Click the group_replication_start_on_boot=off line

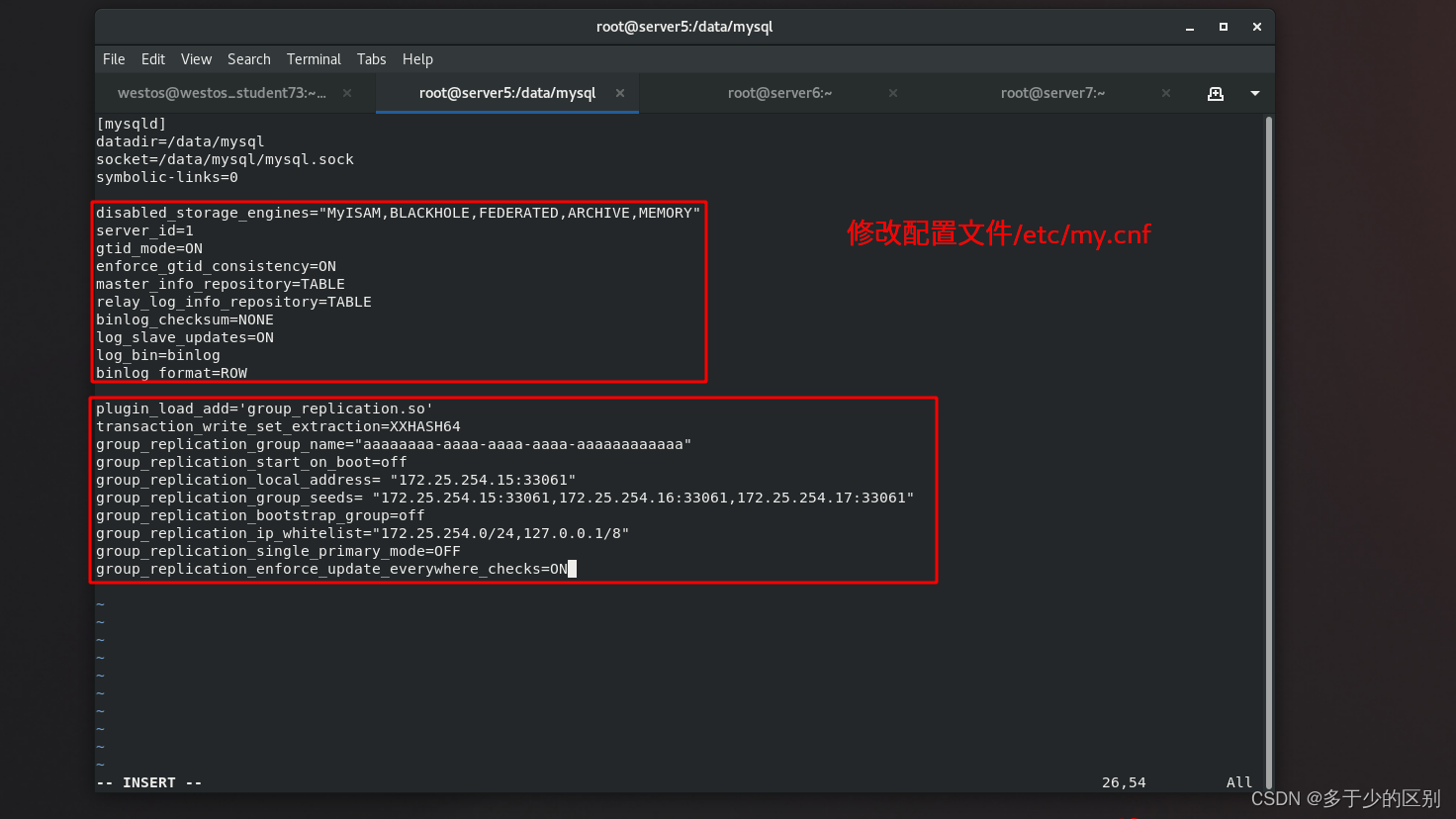pyautogui.click(x=251, y=462)
